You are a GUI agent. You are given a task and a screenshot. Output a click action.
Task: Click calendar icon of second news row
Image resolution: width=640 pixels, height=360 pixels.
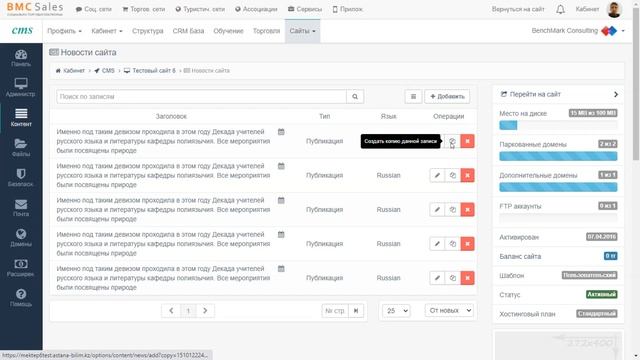point(281,166)
